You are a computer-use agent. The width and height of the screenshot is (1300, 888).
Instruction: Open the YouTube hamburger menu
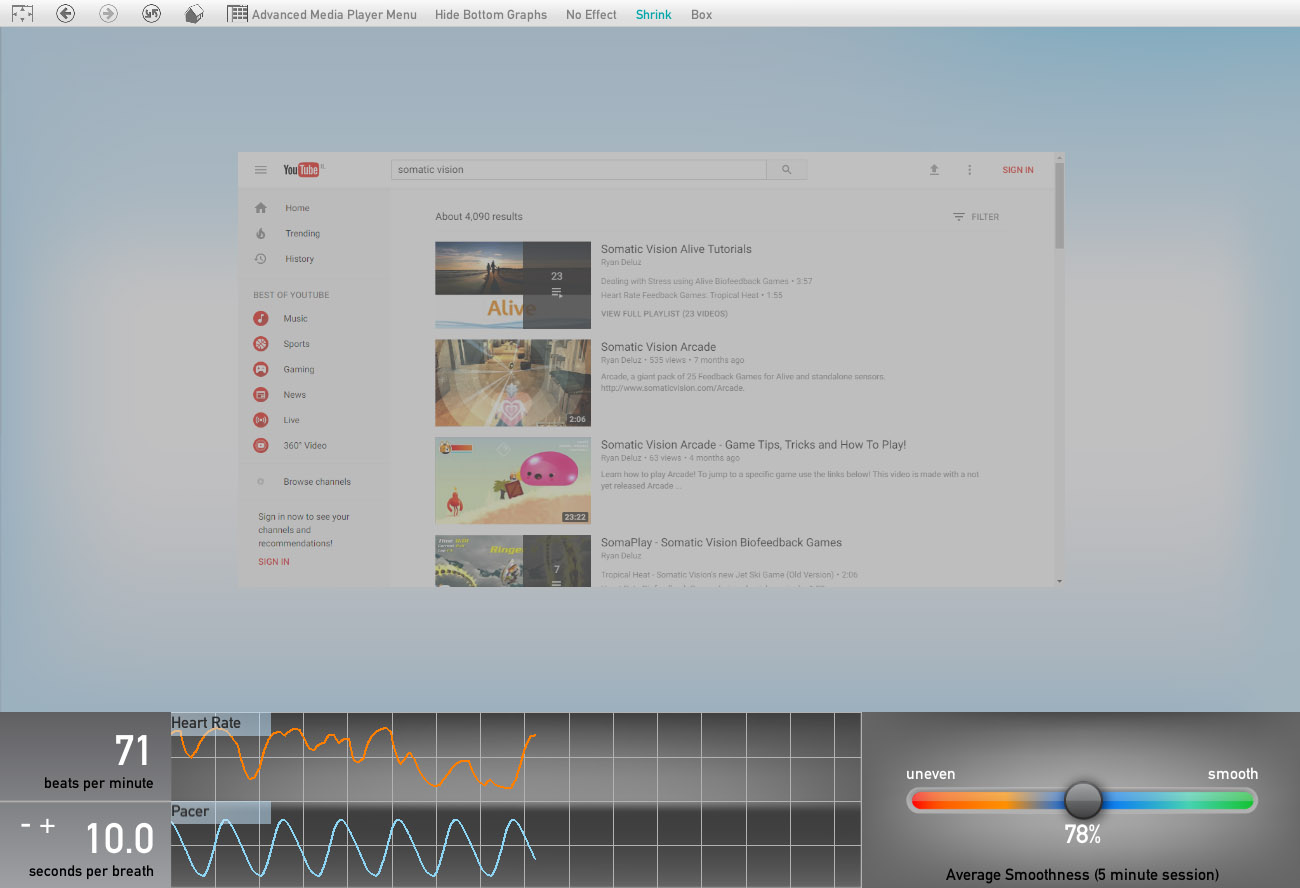(261, 170)
